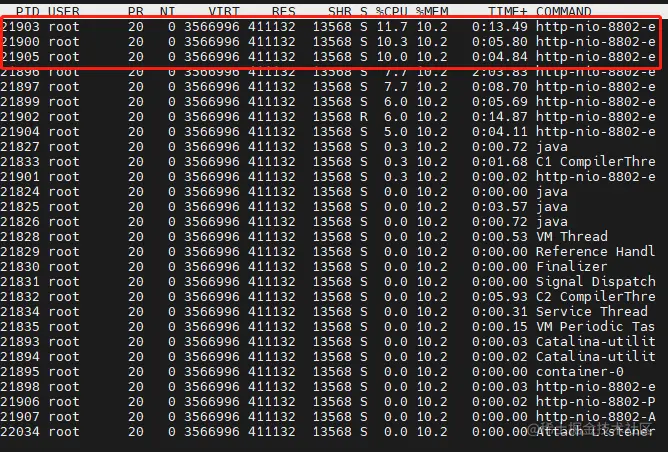668x452 pixels.
Task: Click PID 21902 running thread
Action: click(20, 117)
